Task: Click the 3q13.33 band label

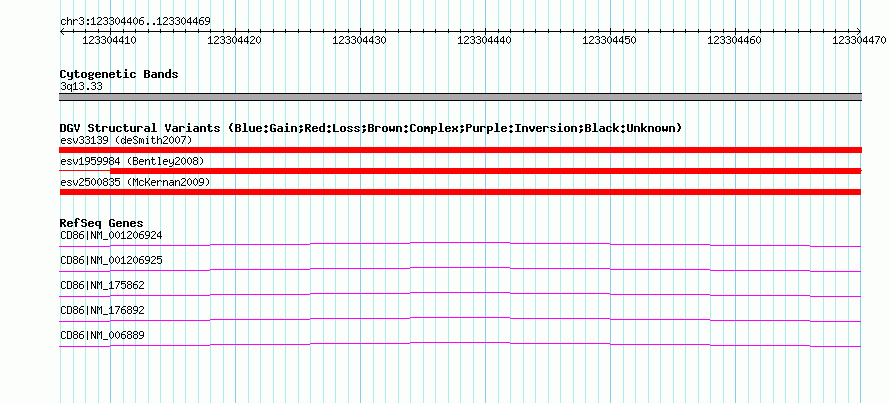Action: [x=81, y=87]
